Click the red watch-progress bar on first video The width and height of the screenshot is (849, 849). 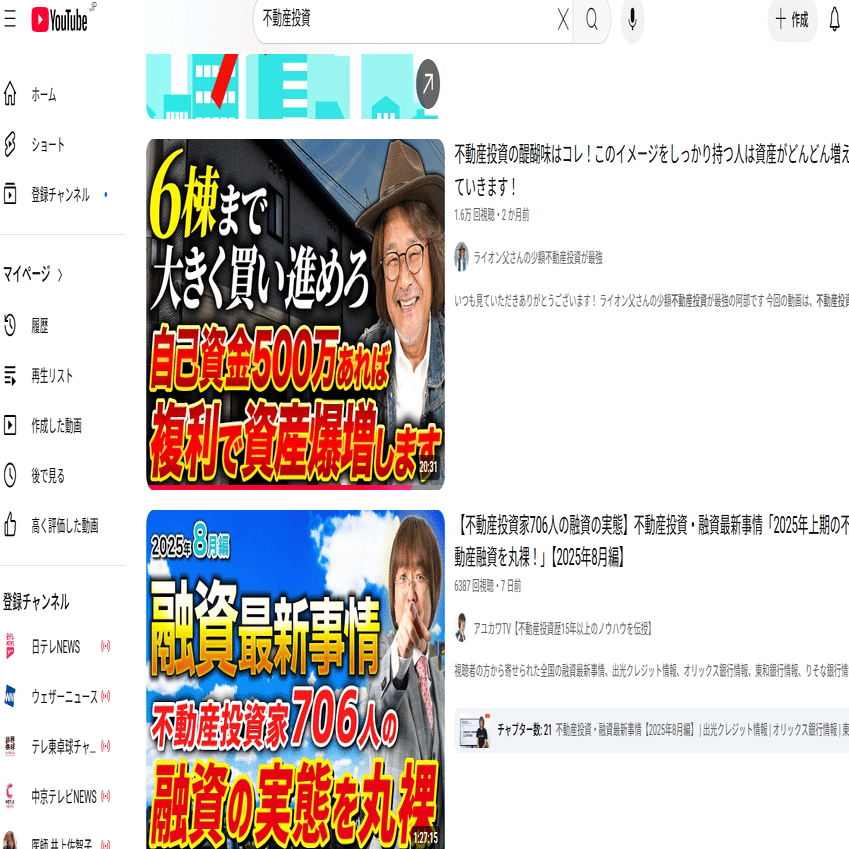[x=279, y=487]
